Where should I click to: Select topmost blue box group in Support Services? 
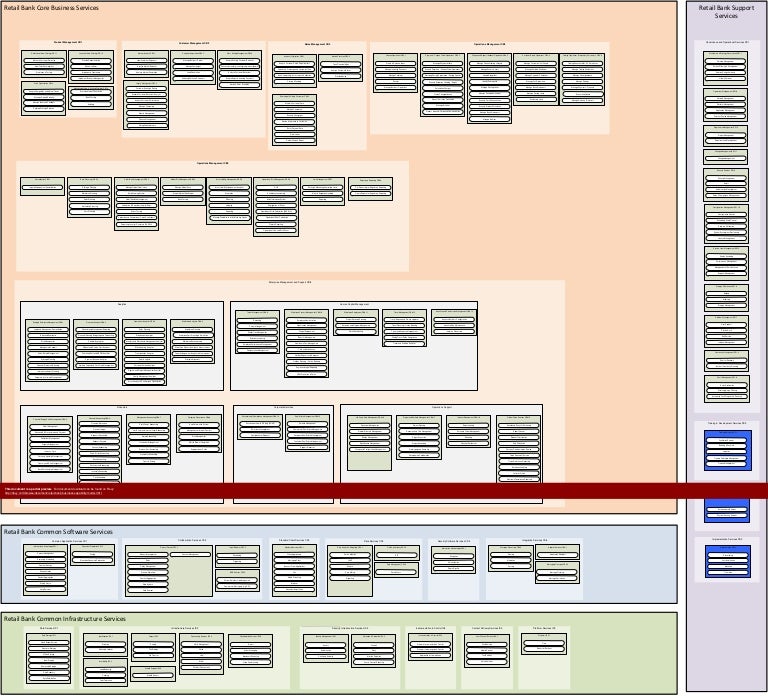click(727, 450)
